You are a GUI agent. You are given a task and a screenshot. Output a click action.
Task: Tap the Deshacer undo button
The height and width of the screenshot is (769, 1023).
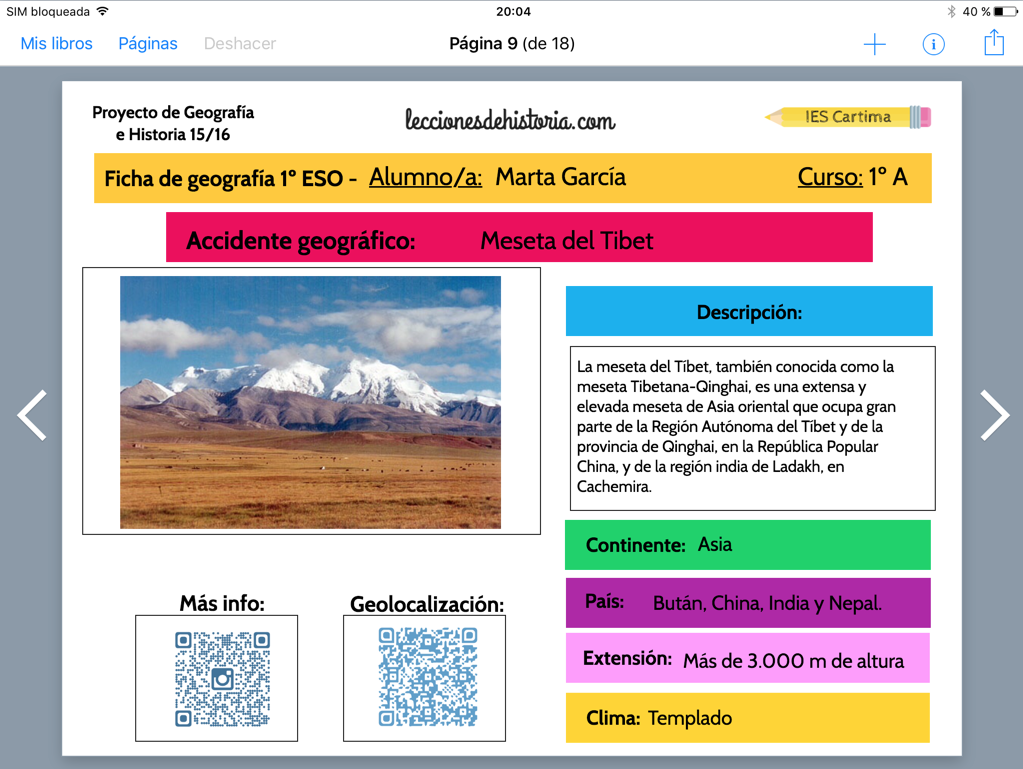(x=240, y=44)
